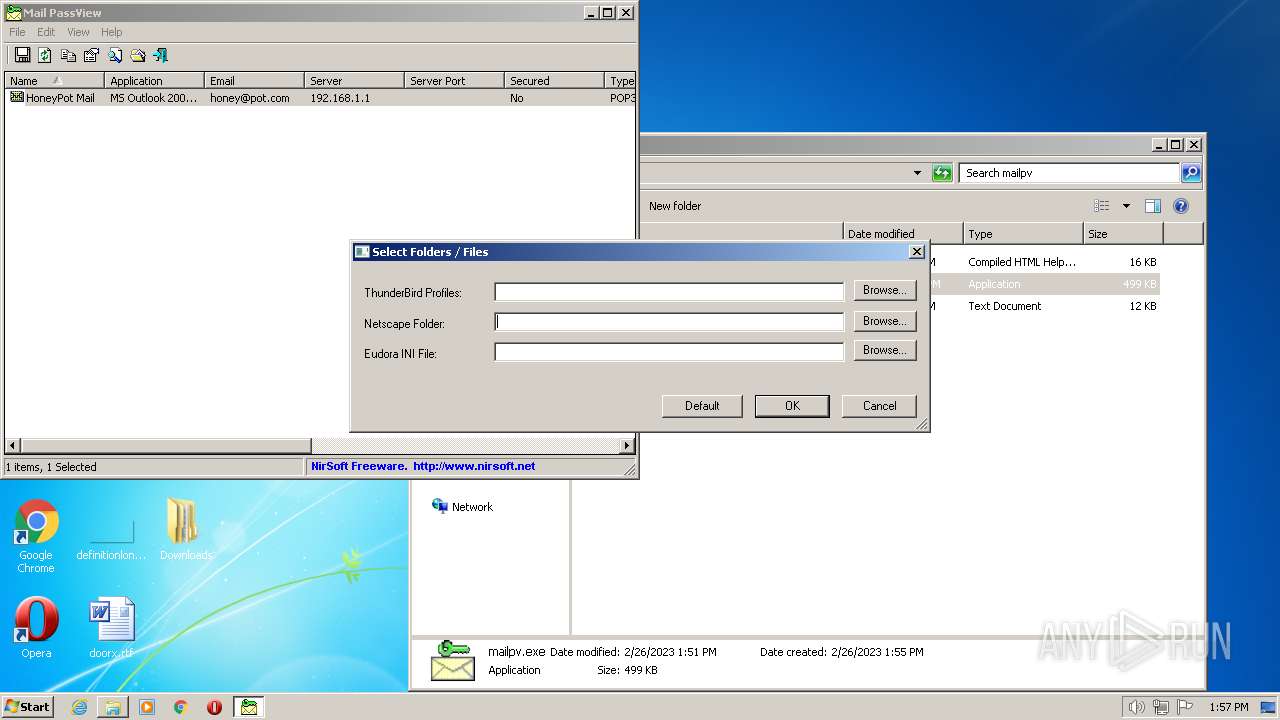The width and height of the screenshot is (1280, 720).
Task: Select Network in Explorer navigation pane
Action: 462,507
